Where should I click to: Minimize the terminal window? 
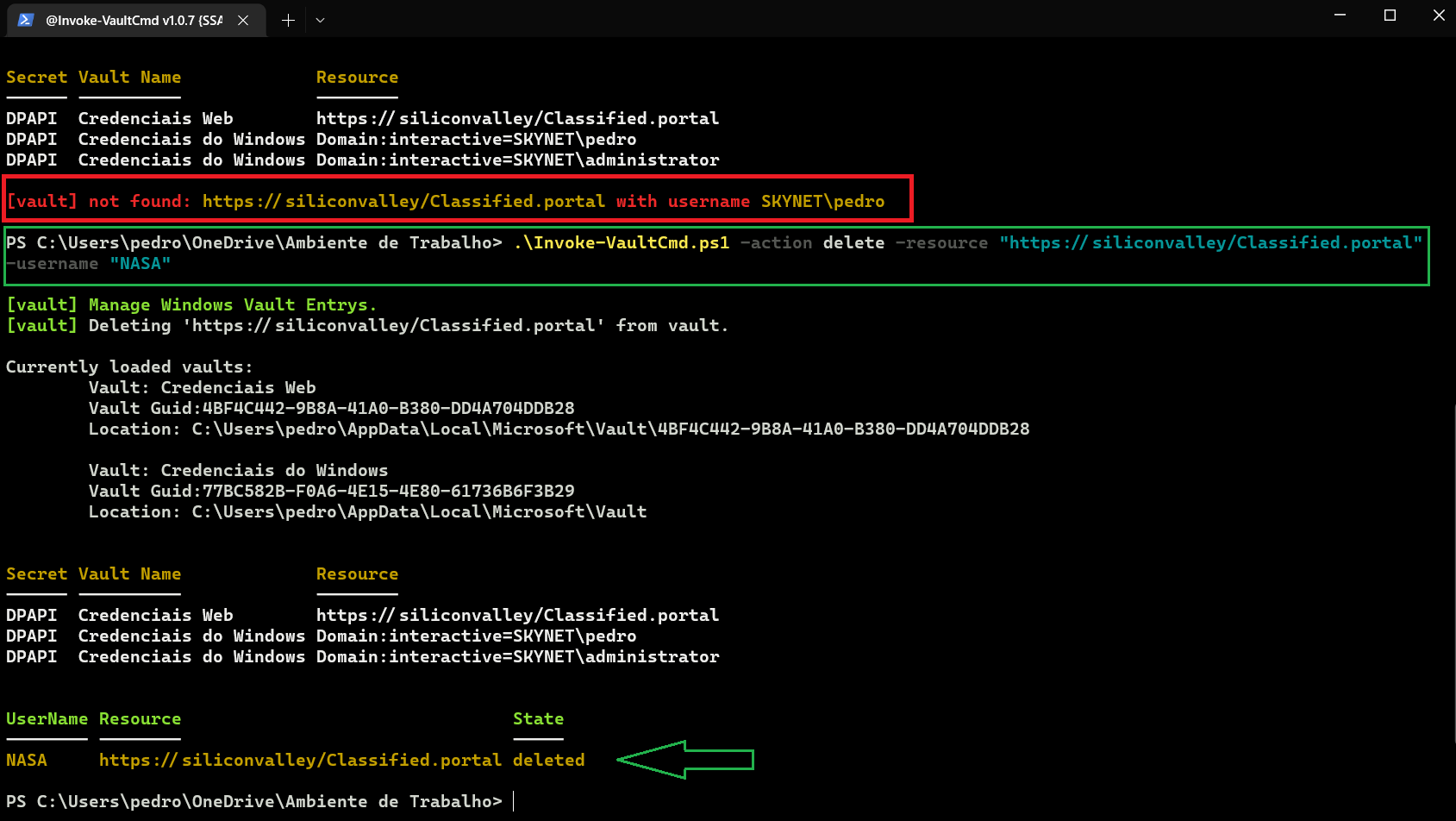[x=1340, y=15]
